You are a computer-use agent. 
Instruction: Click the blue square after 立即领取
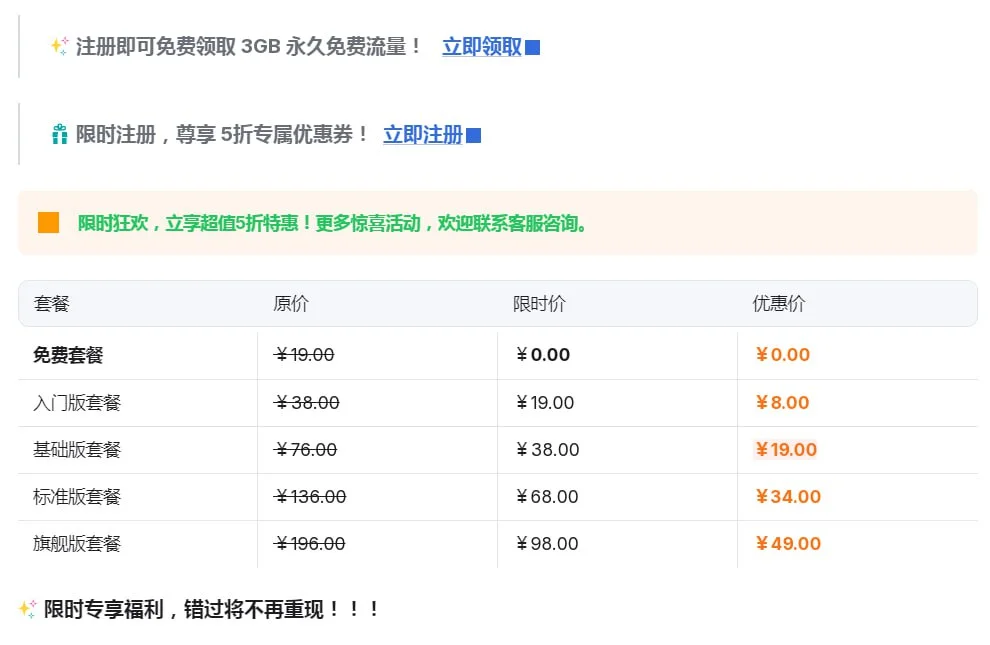click(x=531, y=47)
